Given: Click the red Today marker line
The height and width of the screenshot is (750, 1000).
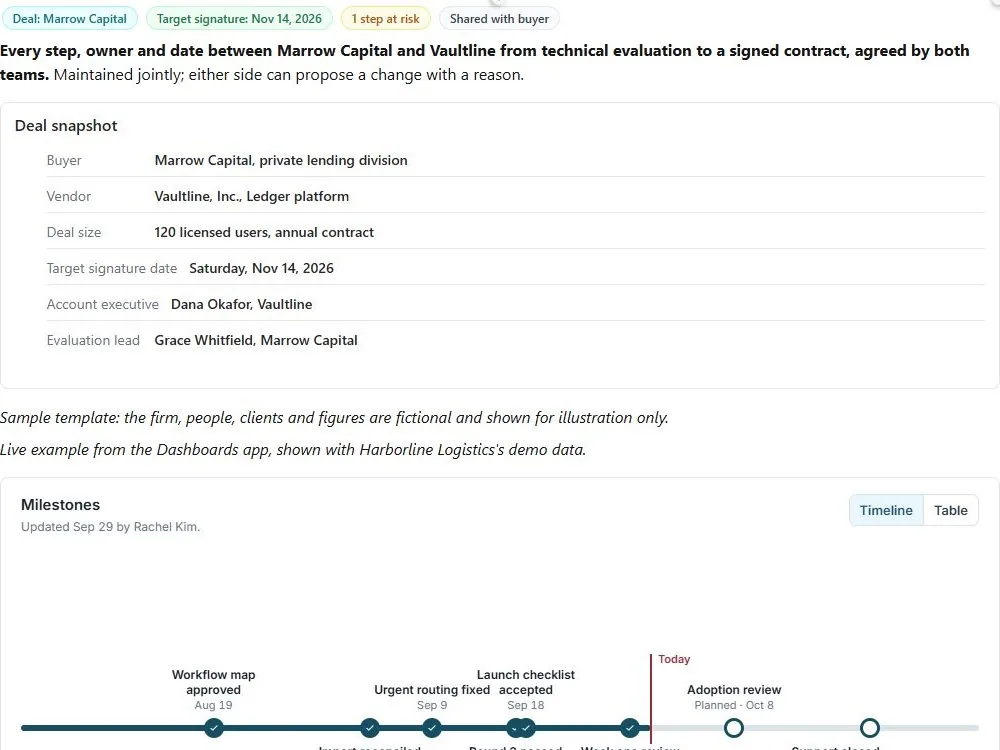Looking at the screenshot, I should coord(651,698).
